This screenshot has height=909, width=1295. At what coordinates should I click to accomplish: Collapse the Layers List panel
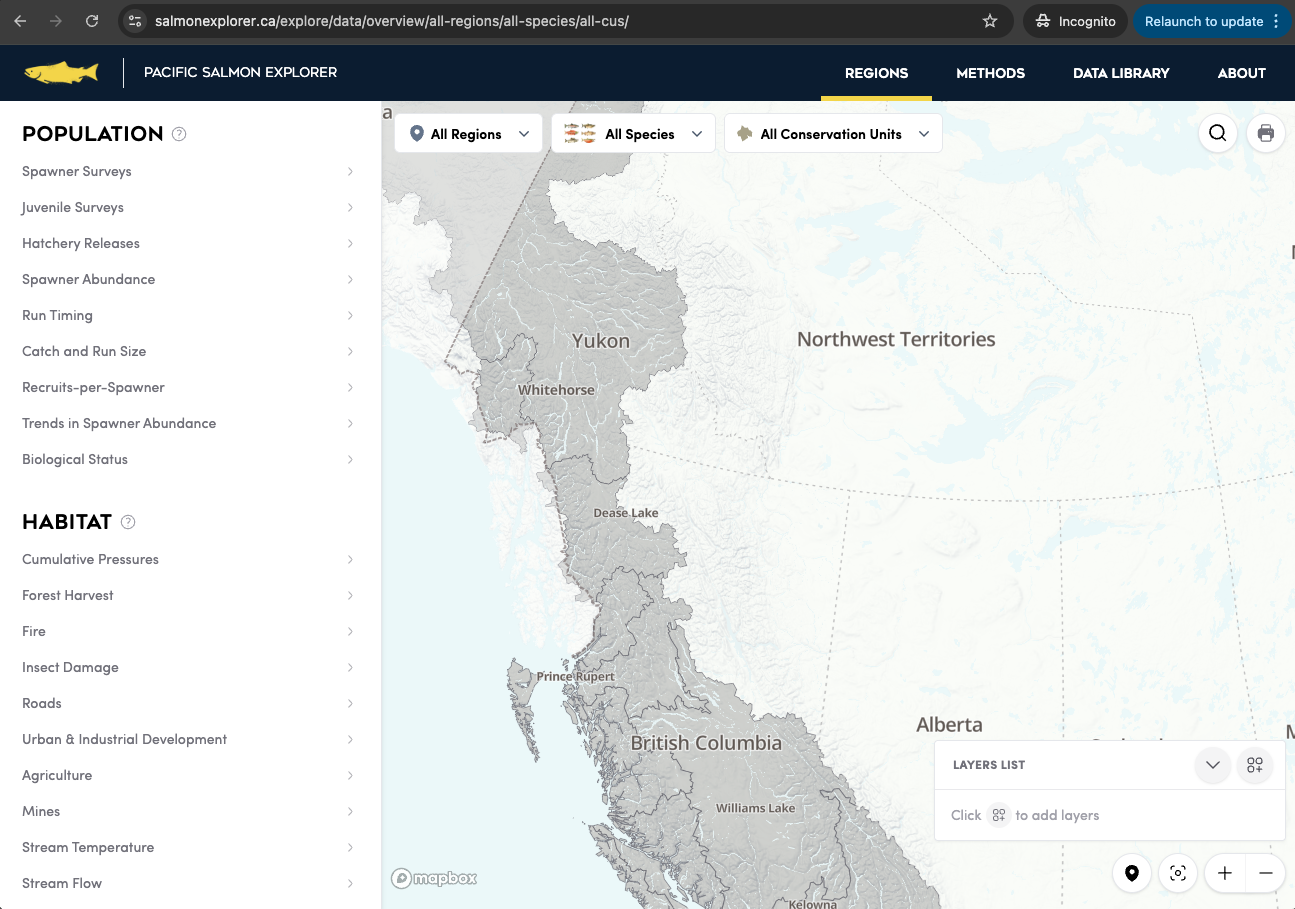click(1213, 765)
